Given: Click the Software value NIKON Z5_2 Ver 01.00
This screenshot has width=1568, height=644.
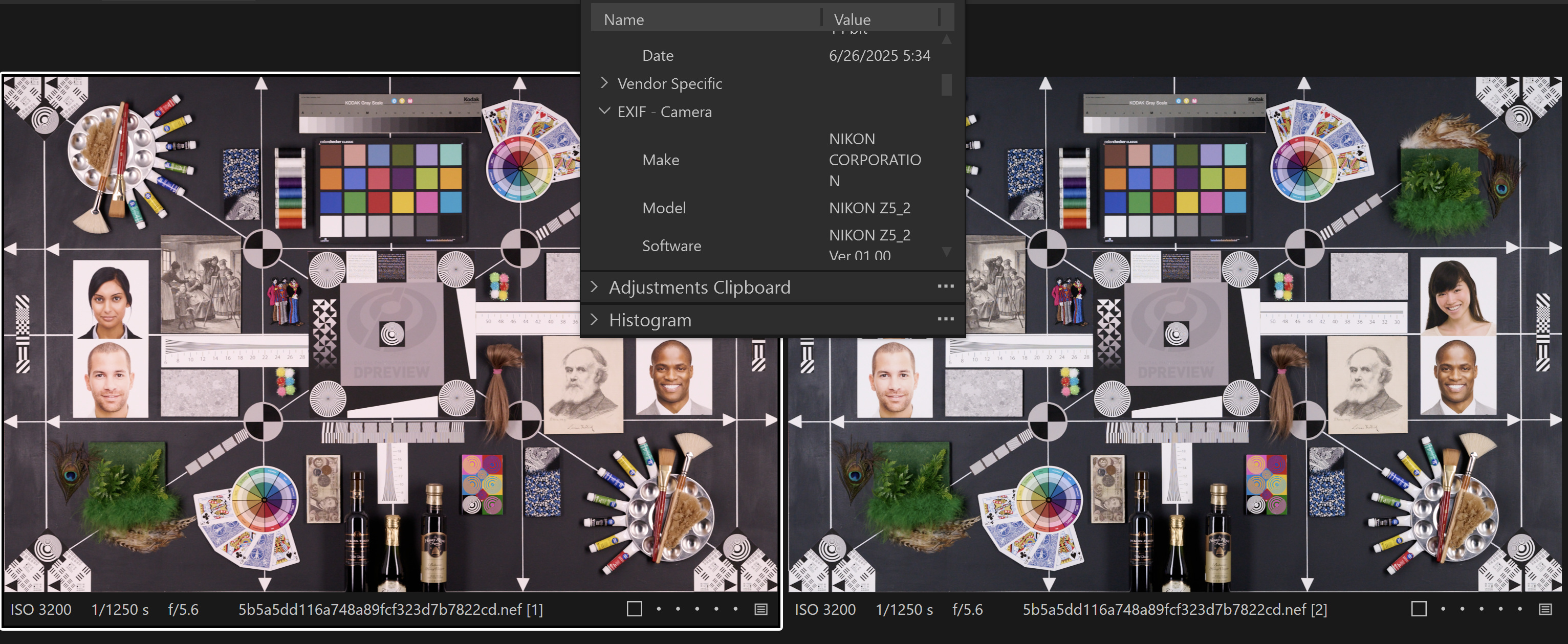Looking at the screenshot, I should 869,245.
